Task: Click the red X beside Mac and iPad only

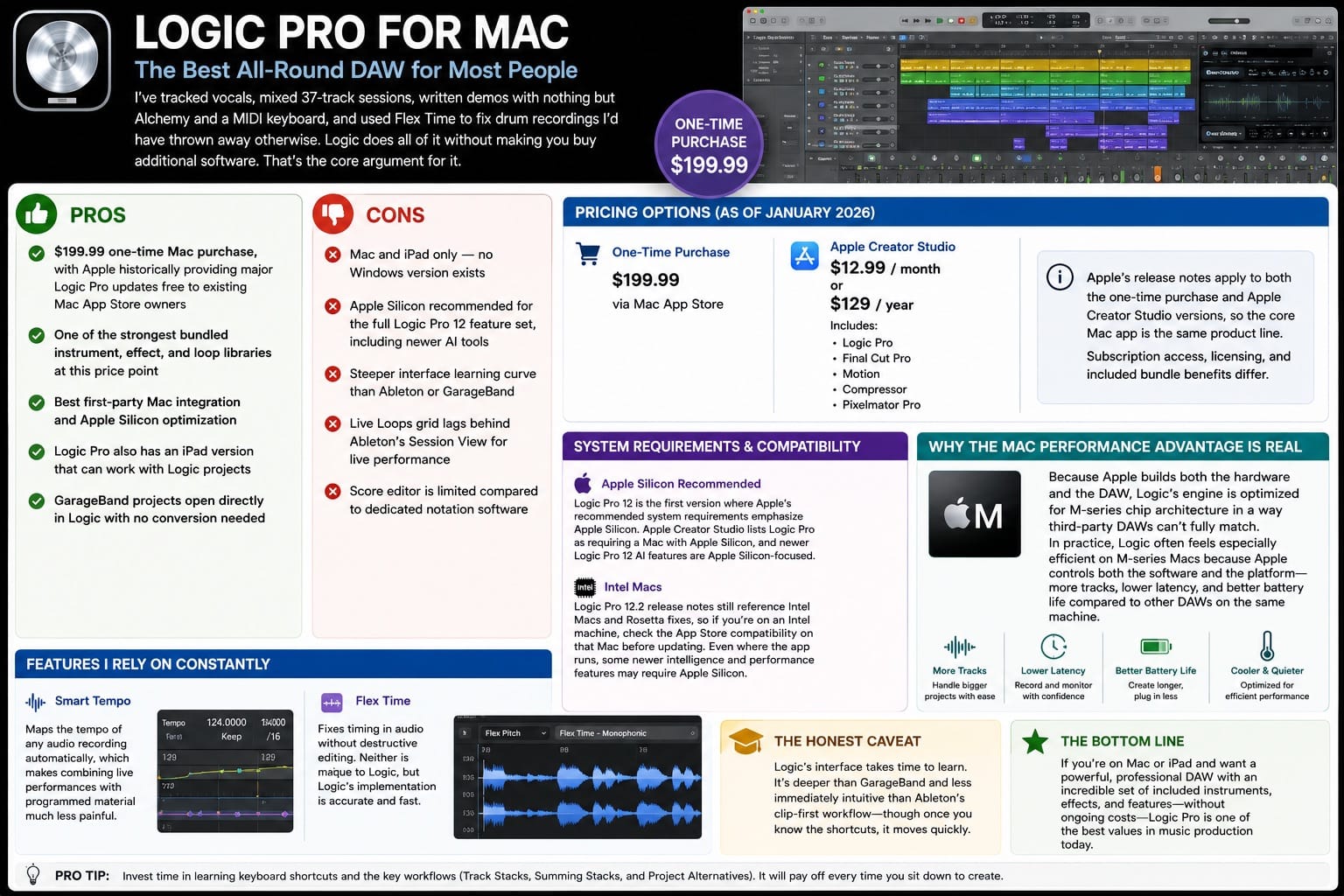Action: [332, 255]
